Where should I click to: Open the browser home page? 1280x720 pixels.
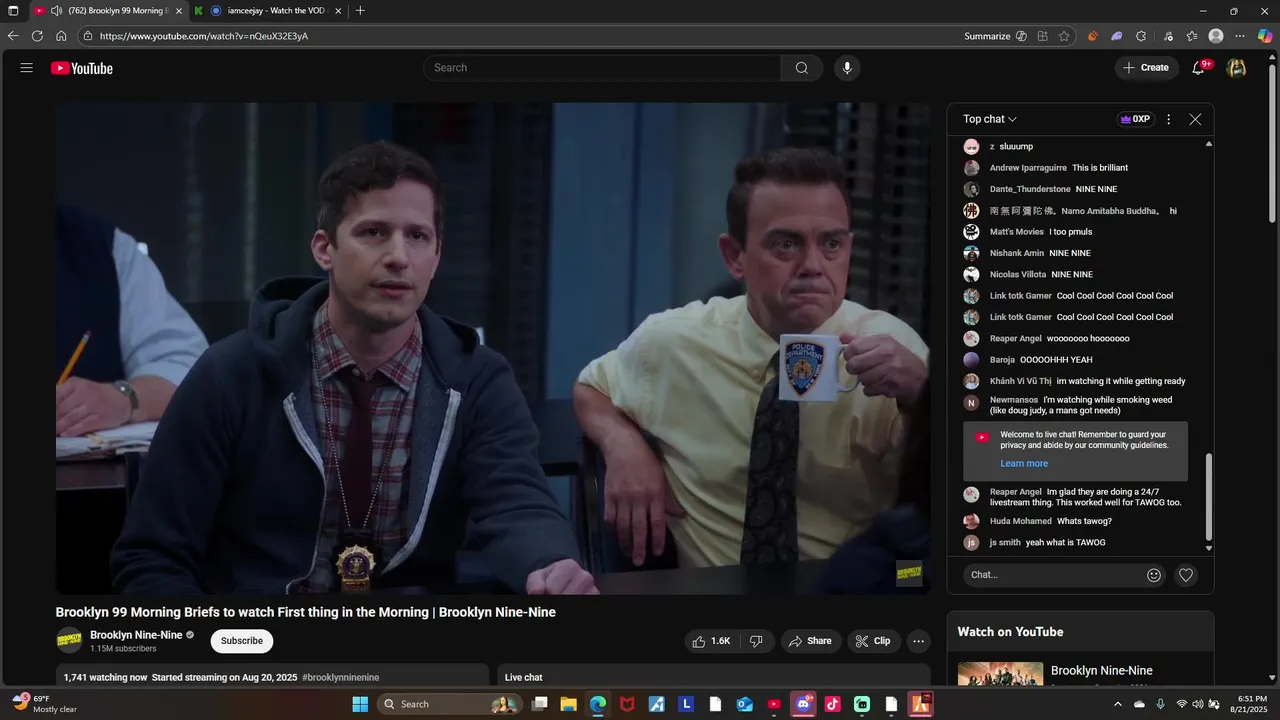[61, 36]
